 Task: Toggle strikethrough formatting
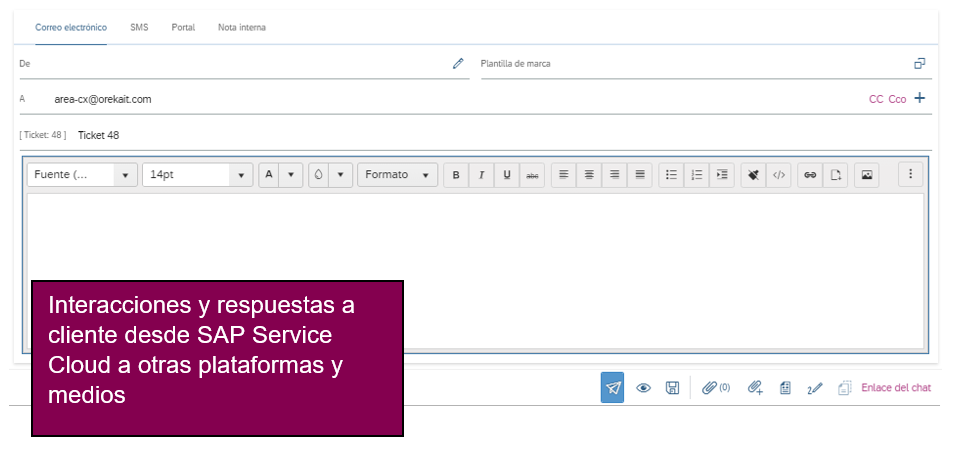(532, 175)
